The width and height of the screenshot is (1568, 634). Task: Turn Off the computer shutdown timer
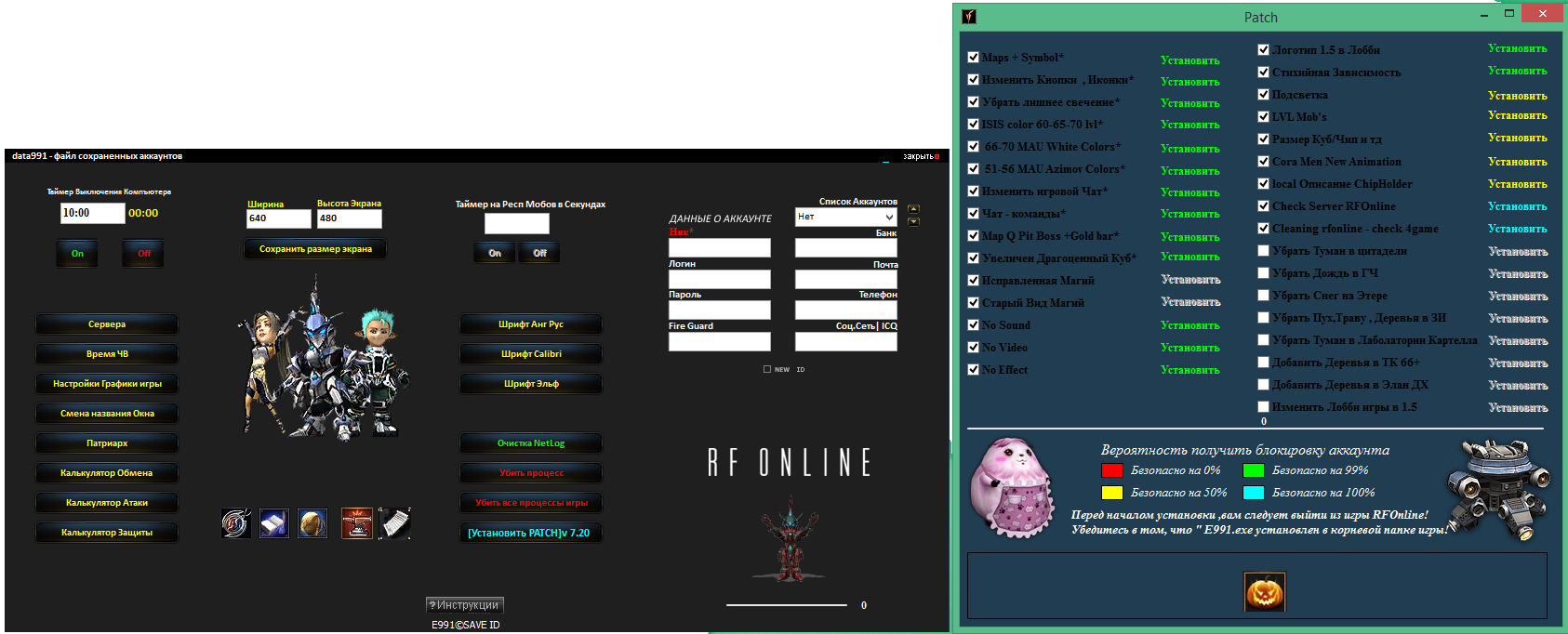[144, 253]
